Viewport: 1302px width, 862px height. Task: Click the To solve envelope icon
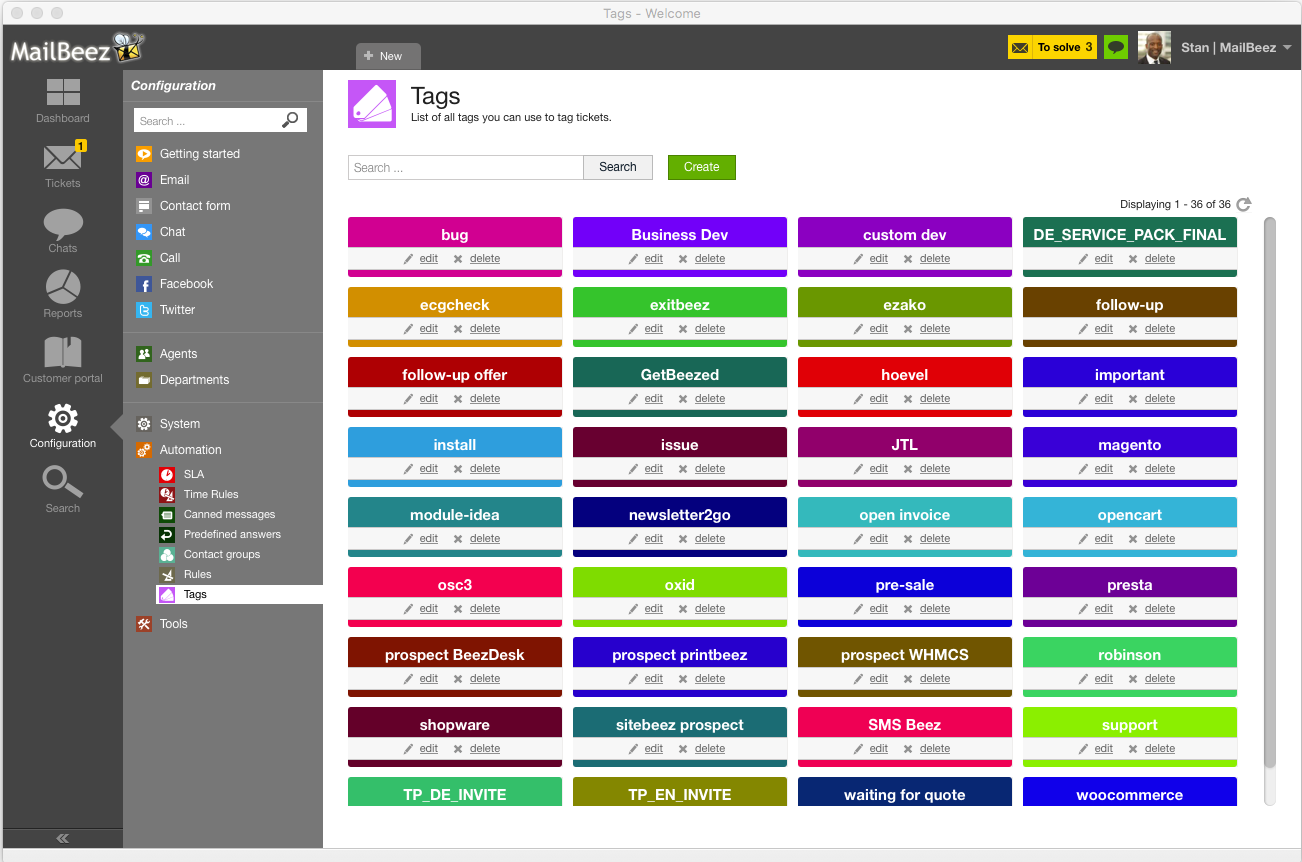(1020, 47)
